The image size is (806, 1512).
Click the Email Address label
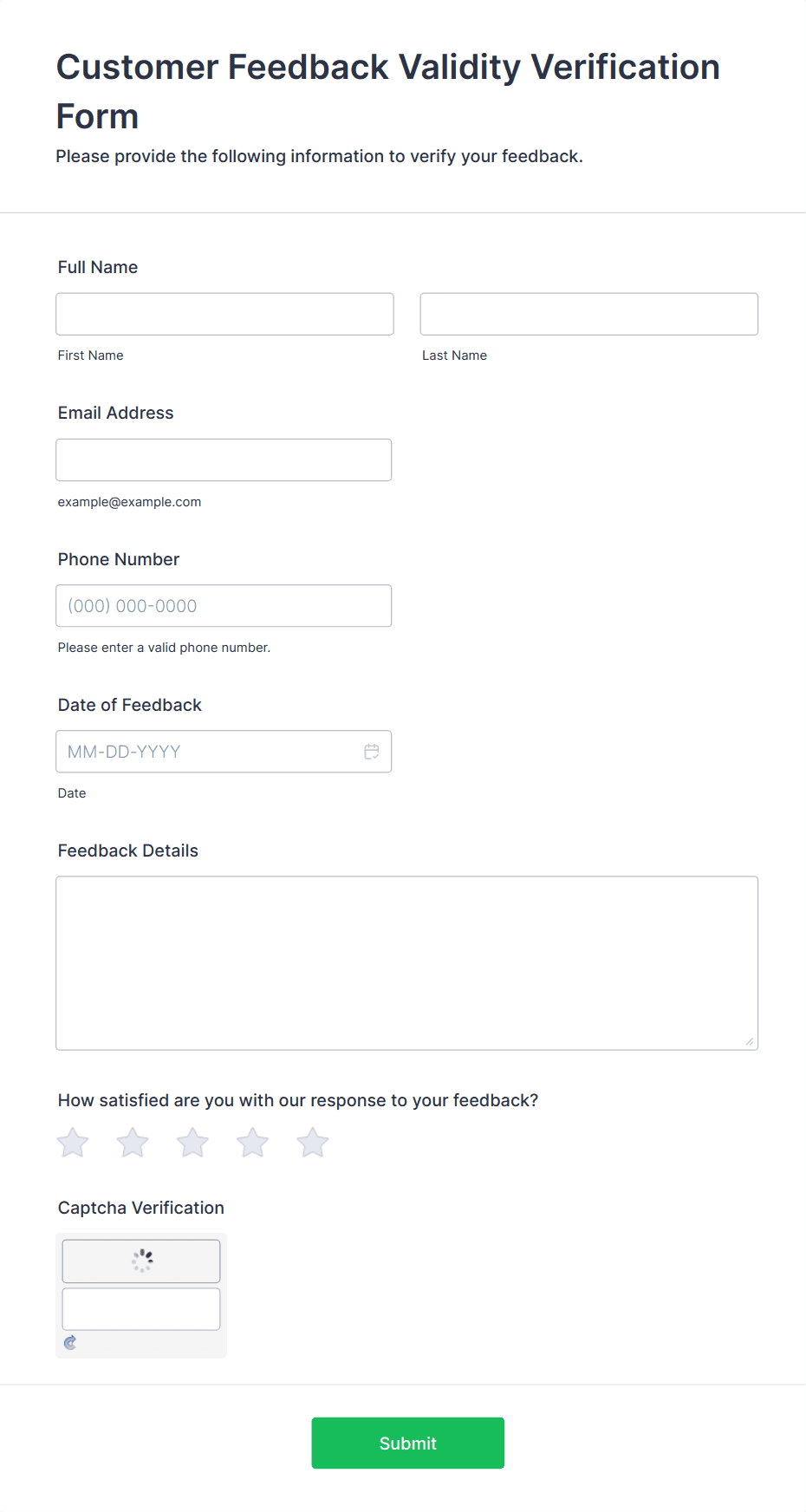pos(116,413)
